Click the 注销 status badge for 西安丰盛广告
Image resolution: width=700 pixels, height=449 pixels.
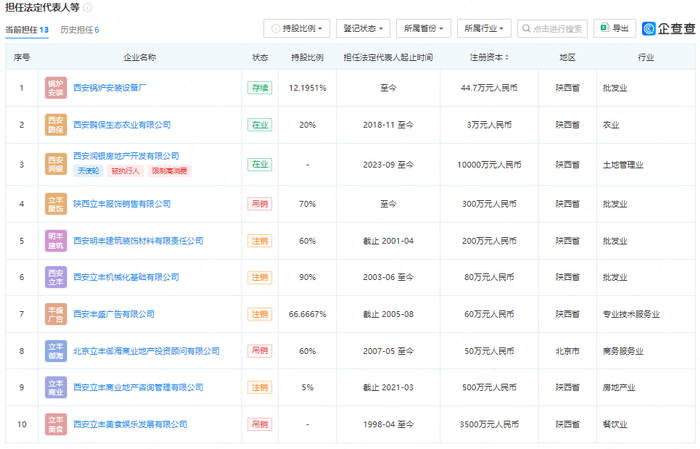tap(260, 314)
